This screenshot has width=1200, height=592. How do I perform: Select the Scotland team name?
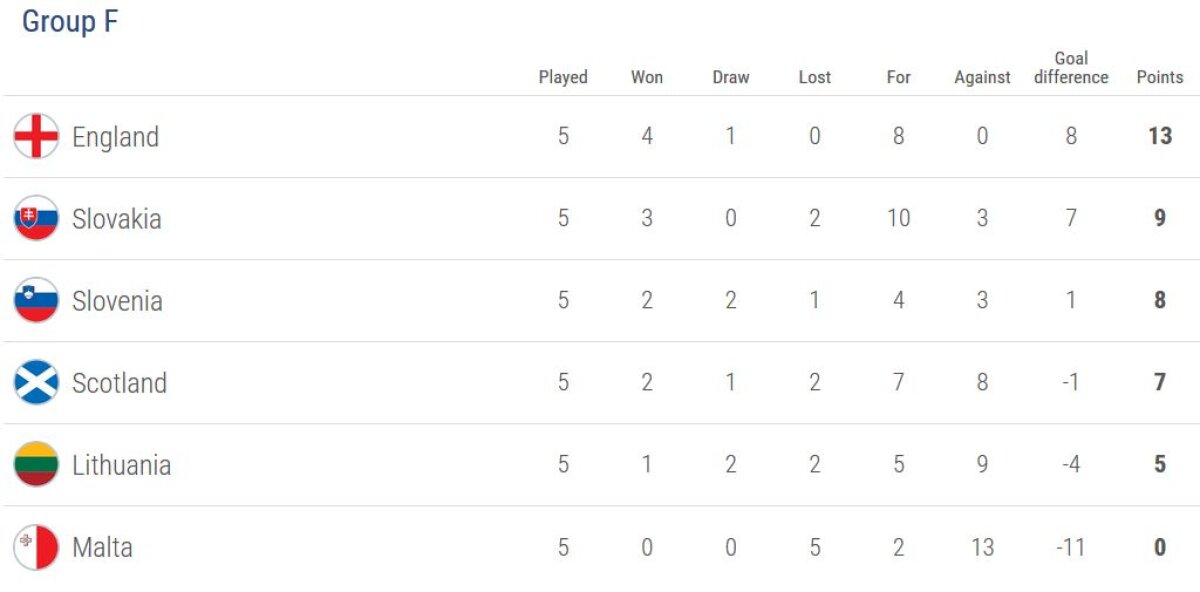pos(119,383)
